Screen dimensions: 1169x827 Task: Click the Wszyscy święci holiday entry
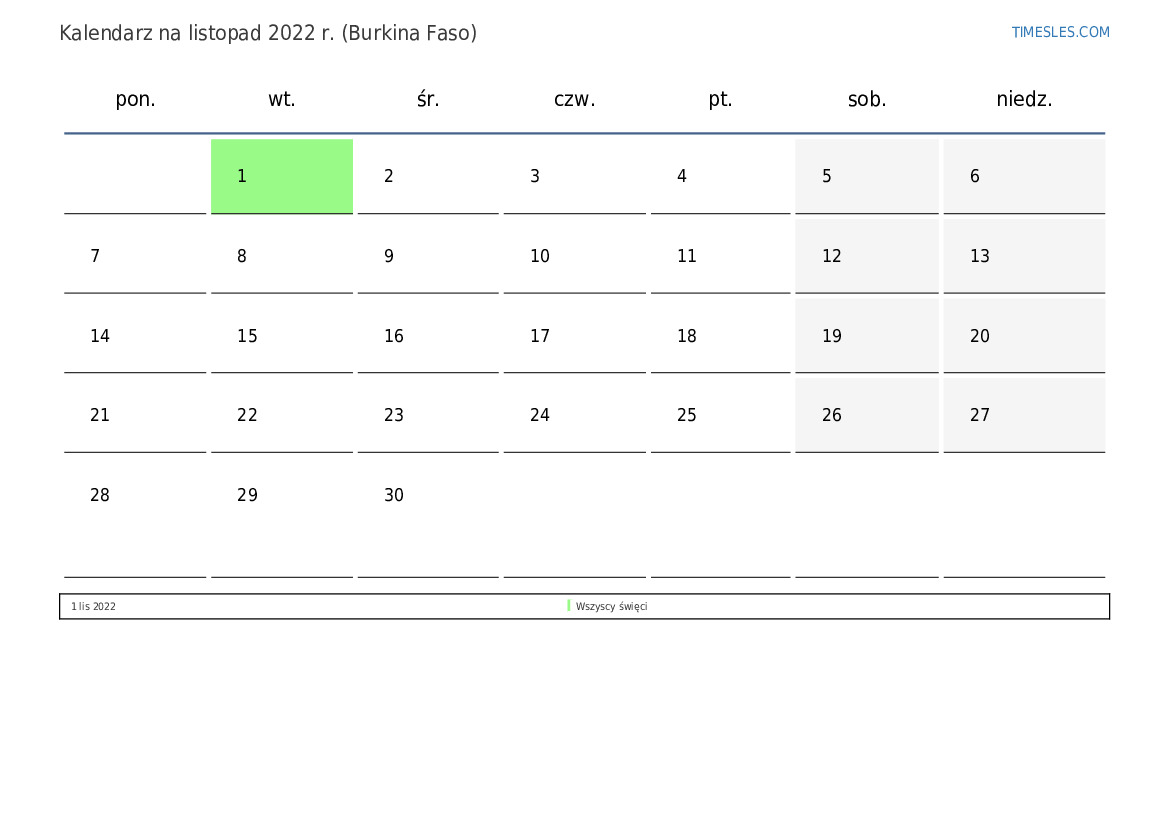tap(611, 606)
